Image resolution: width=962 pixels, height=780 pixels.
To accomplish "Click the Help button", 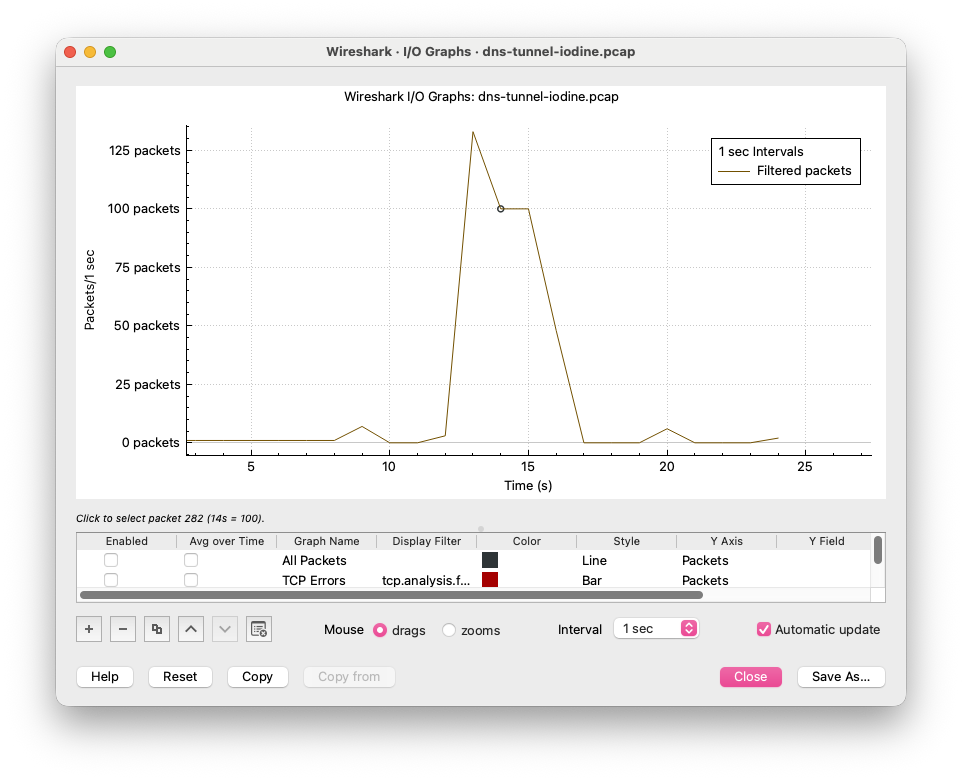I will [x=105, y=676].
